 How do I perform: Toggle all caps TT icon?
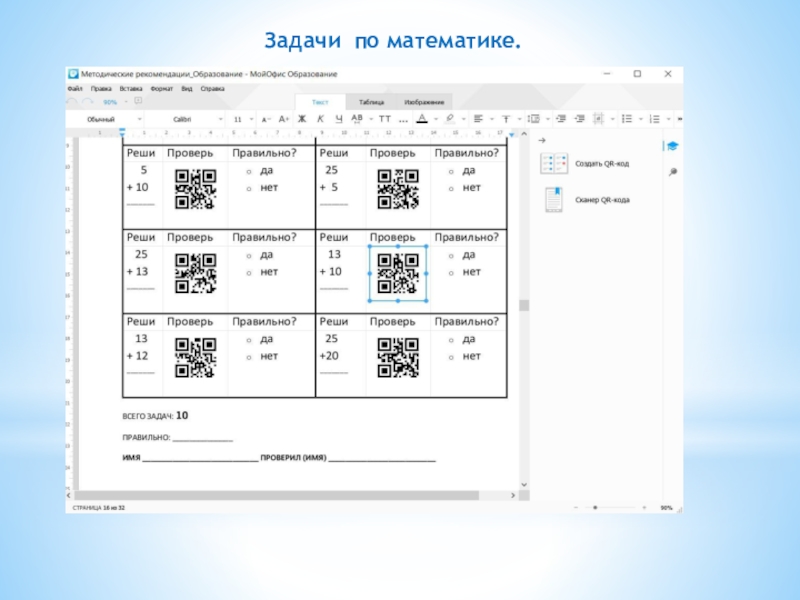385,119
